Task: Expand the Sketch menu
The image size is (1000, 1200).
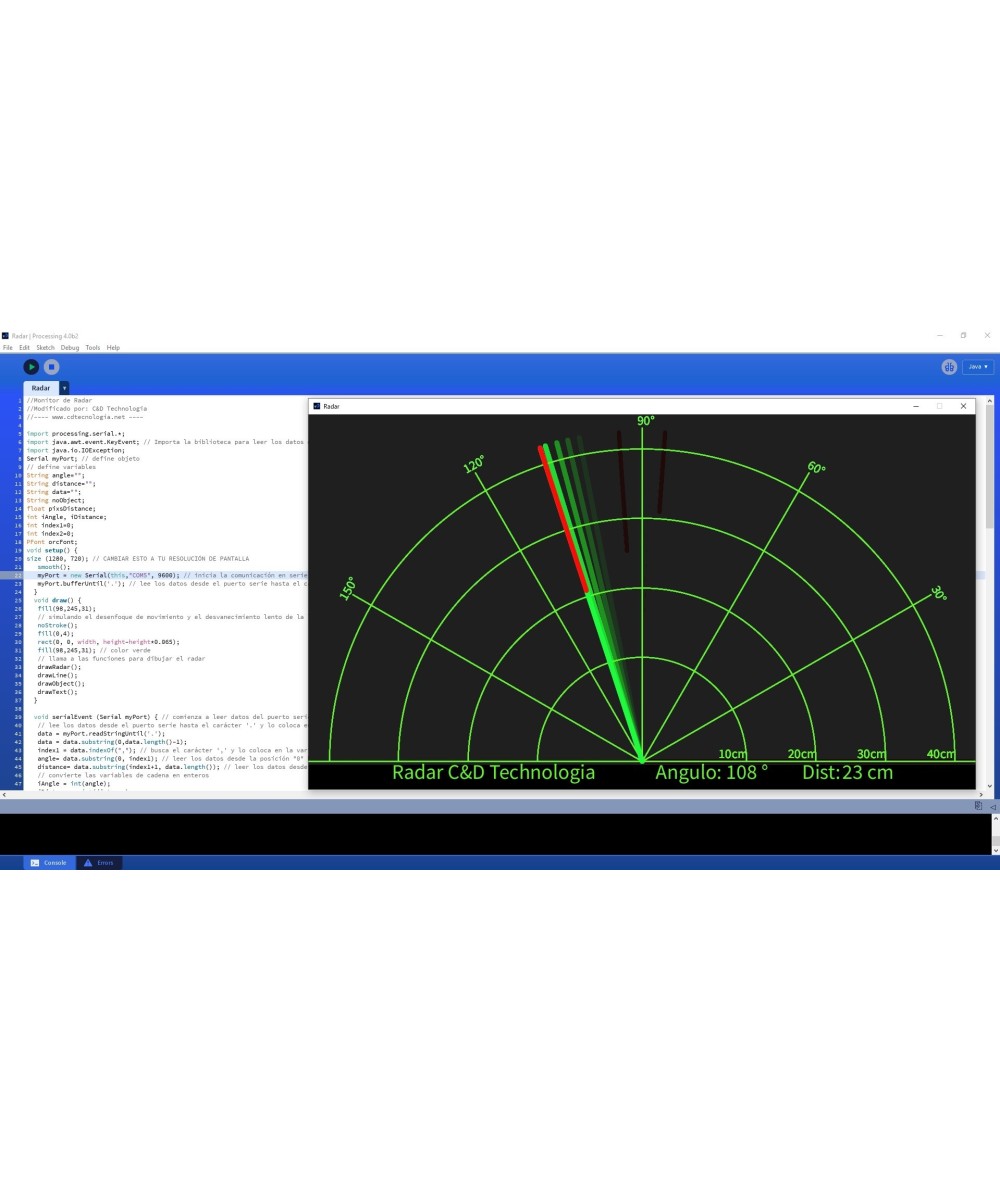Action: 45,347
